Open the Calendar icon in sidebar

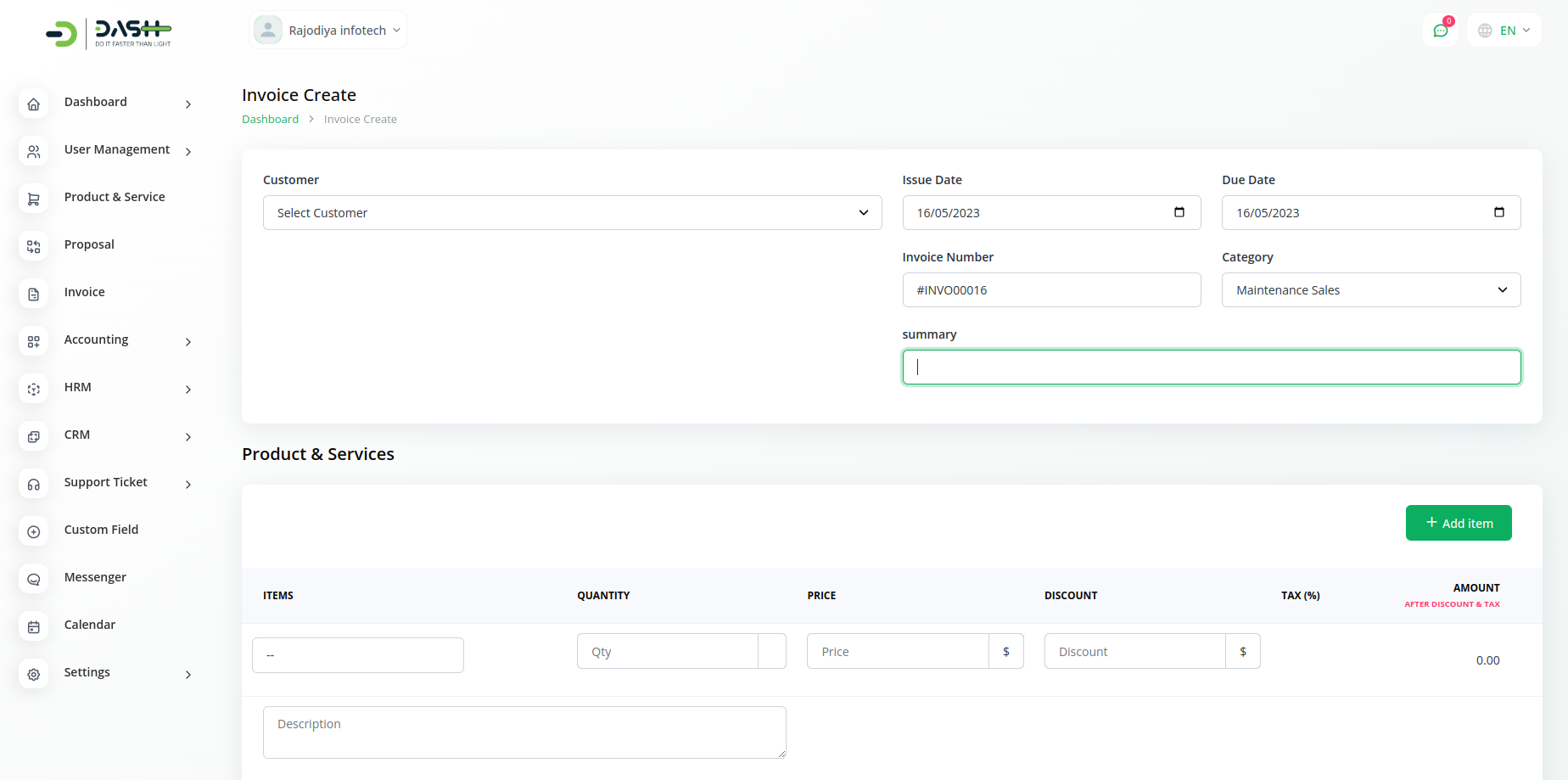[33, 627]
